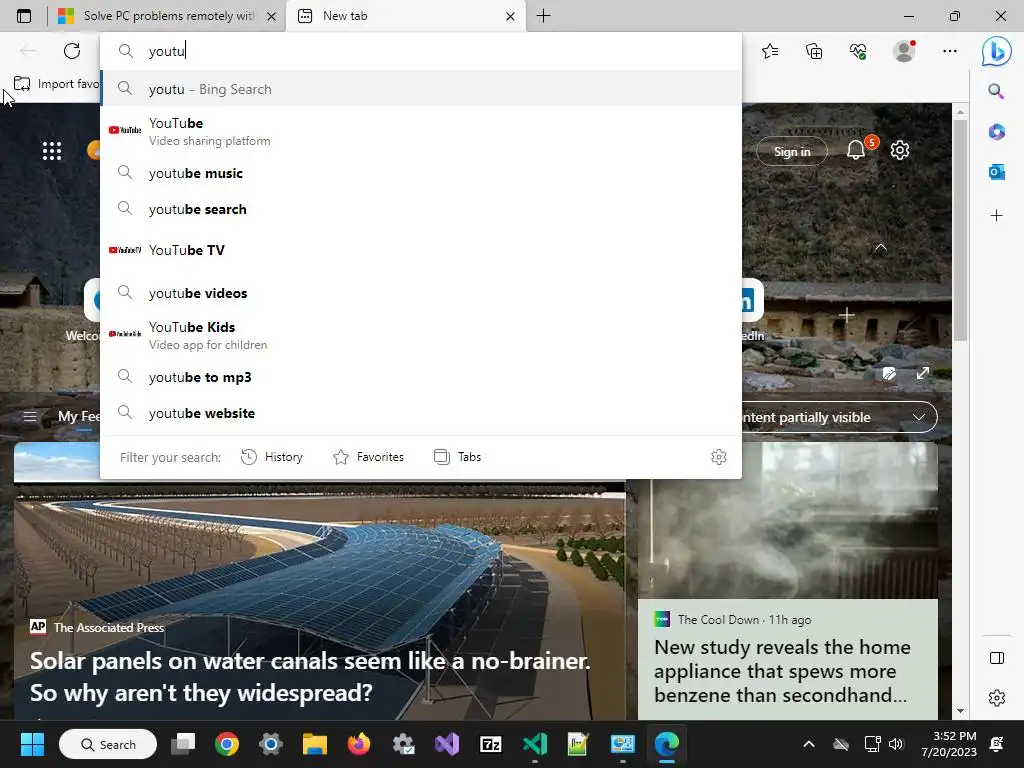Open the sidebar settings gear
This screenshot has width=1024, height=768.
(x=997, y=697)
